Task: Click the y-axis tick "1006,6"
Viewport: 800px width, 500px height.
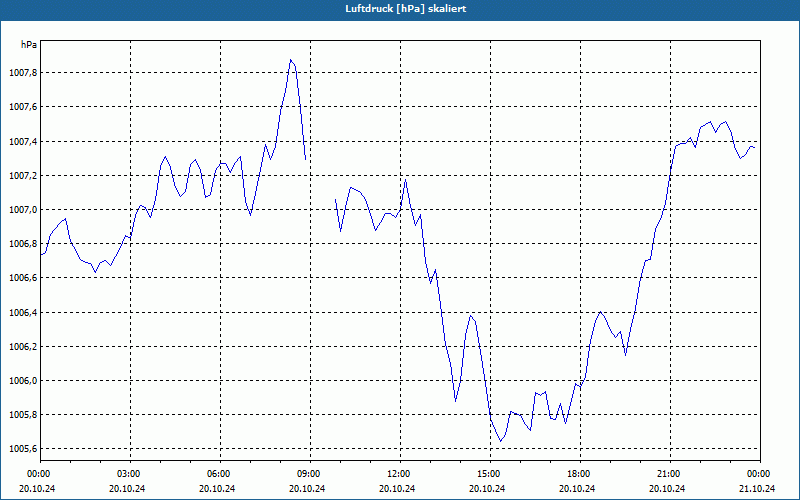Action: click(x=23, y=278)
